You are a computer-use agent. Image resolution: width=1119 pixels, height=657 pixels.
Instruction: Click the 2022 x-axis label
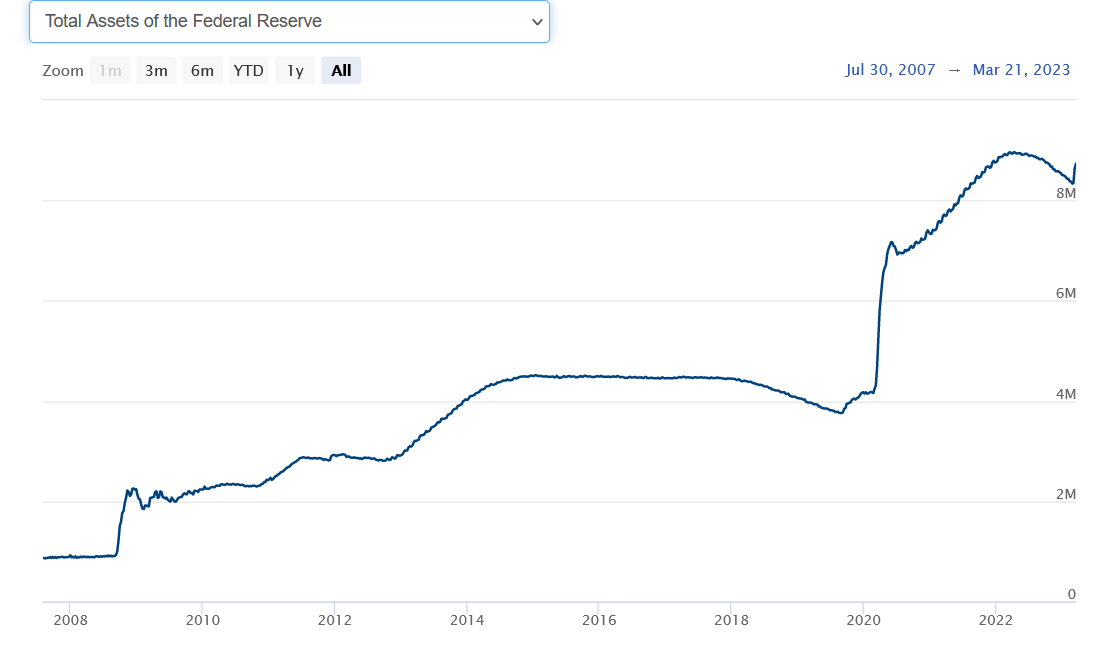tap(996, 620)
